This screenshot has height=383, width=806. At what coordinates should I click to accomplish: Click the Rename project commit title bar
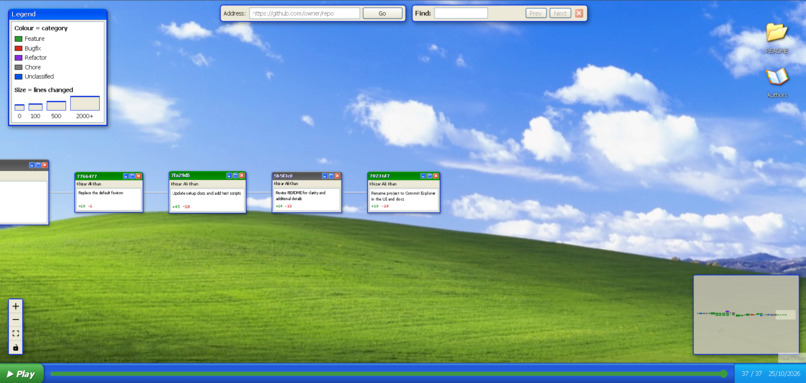click(x=404, y=176)
